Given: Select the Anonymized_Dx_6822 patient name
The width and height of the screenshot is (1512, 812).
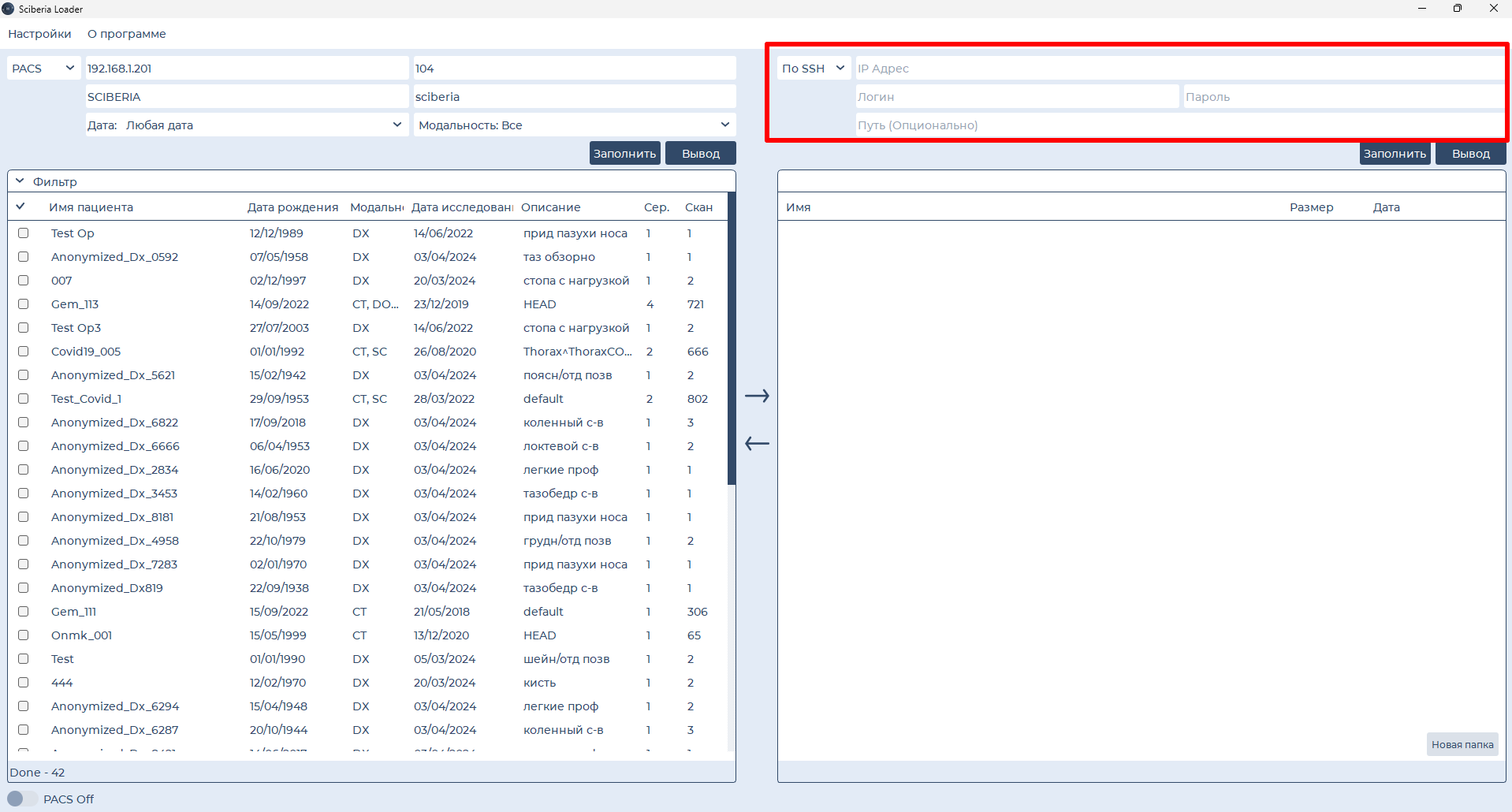Looking at the screenshot, I should point(114,423).
